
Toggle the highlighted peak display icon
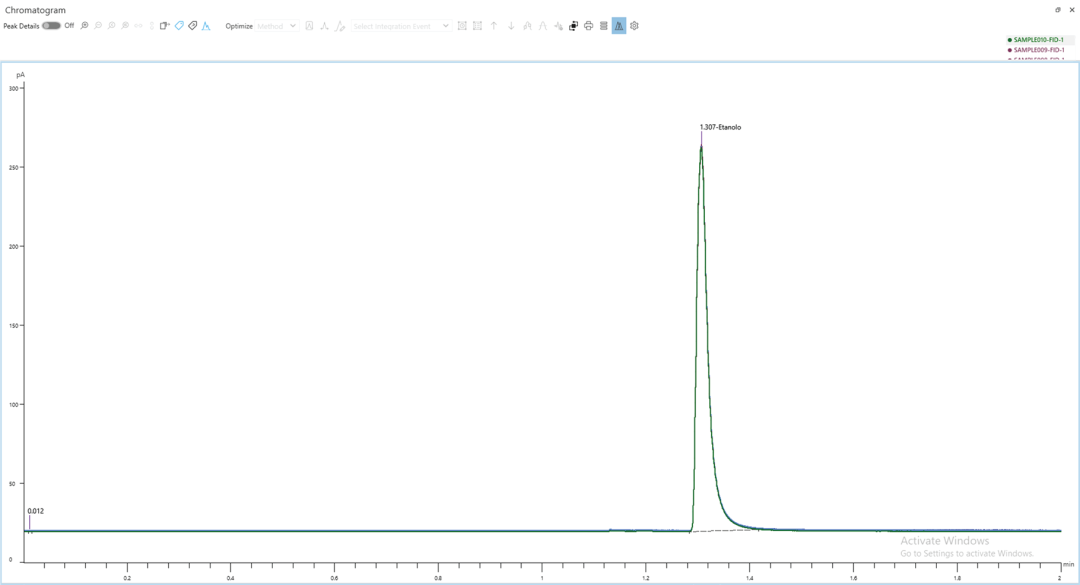click(619, 25)
